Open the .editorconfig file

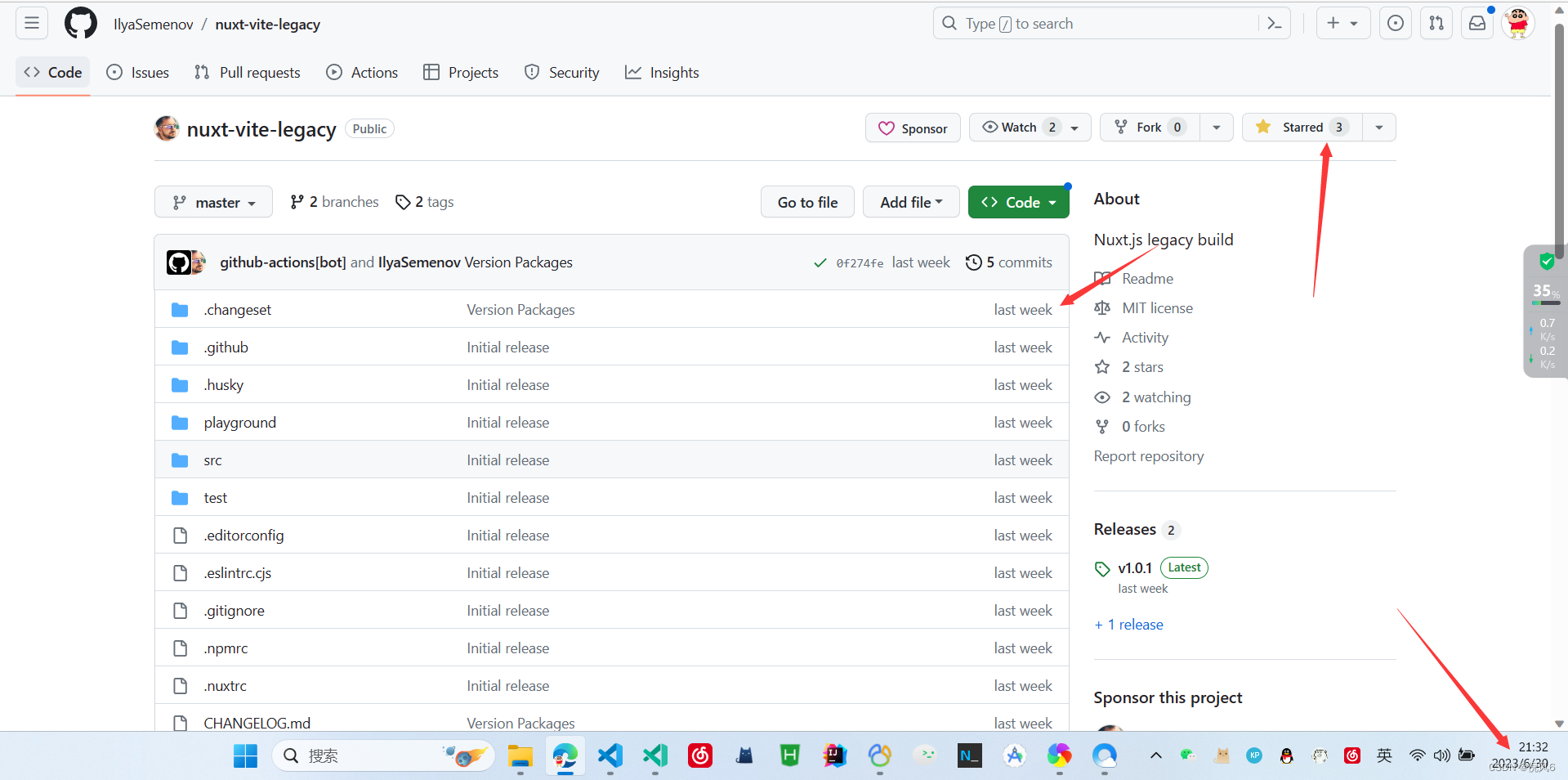coord(244,536)
